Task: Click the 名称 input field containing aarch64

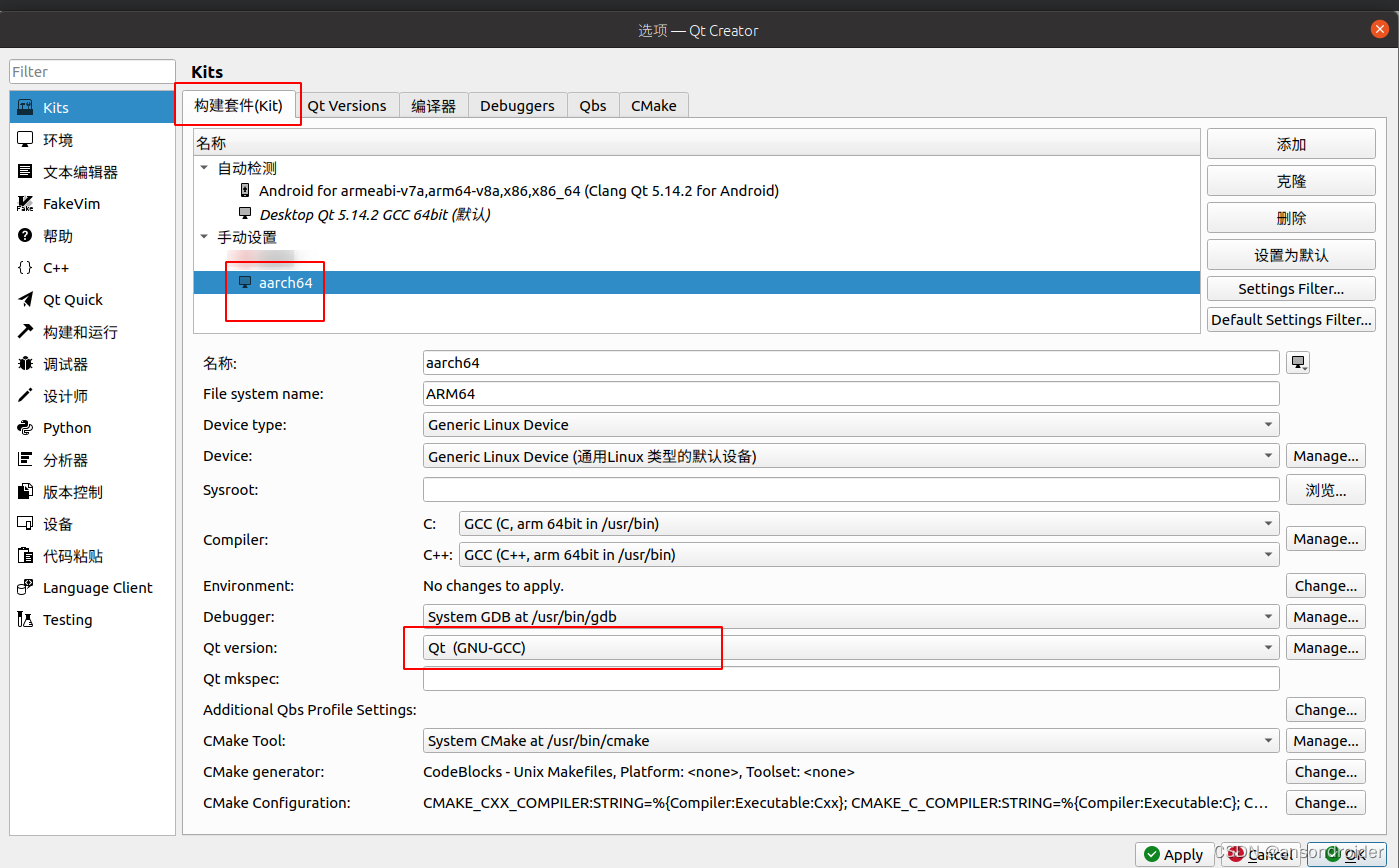Action: [851, 362]
